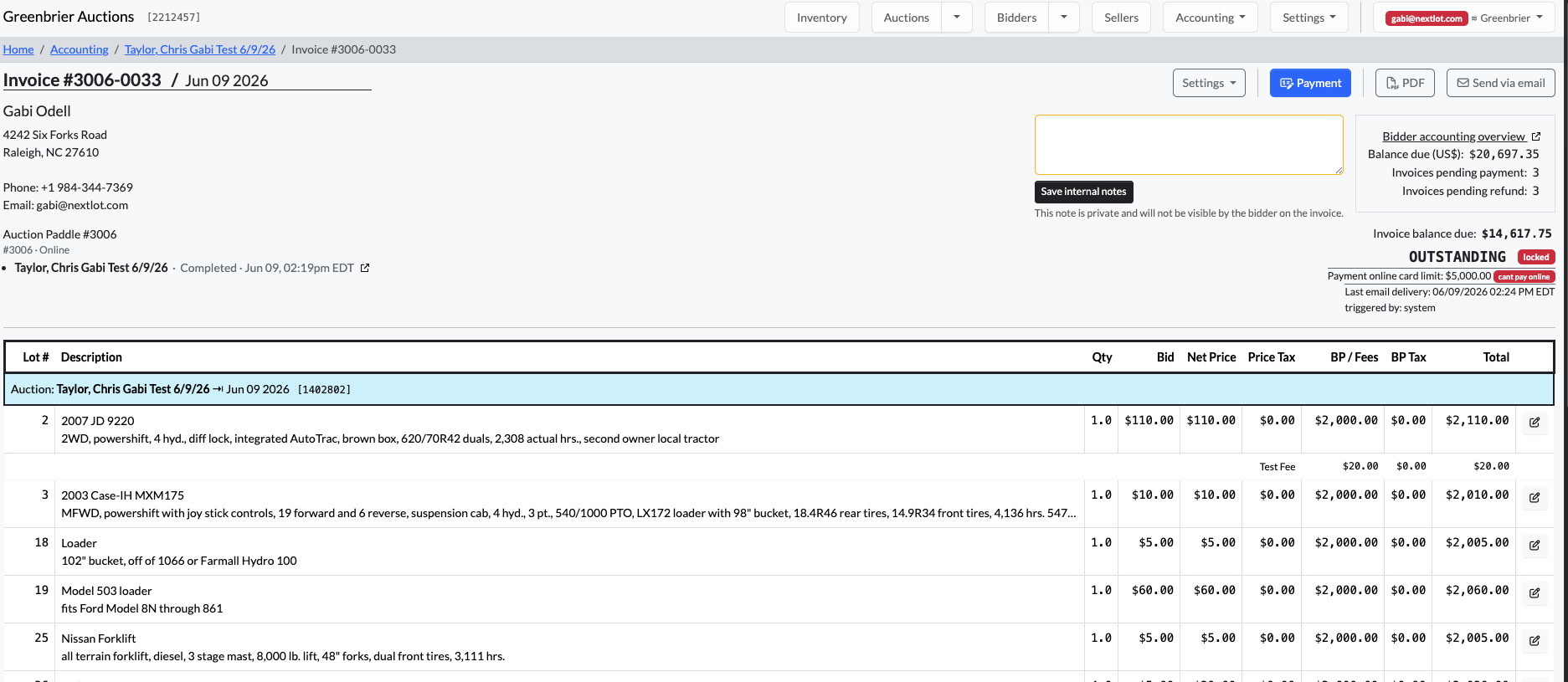
Task: Edit lot 3 2003 Case-IH MXM175 row
Action: pyautogui.click(x=1534, y=497)
